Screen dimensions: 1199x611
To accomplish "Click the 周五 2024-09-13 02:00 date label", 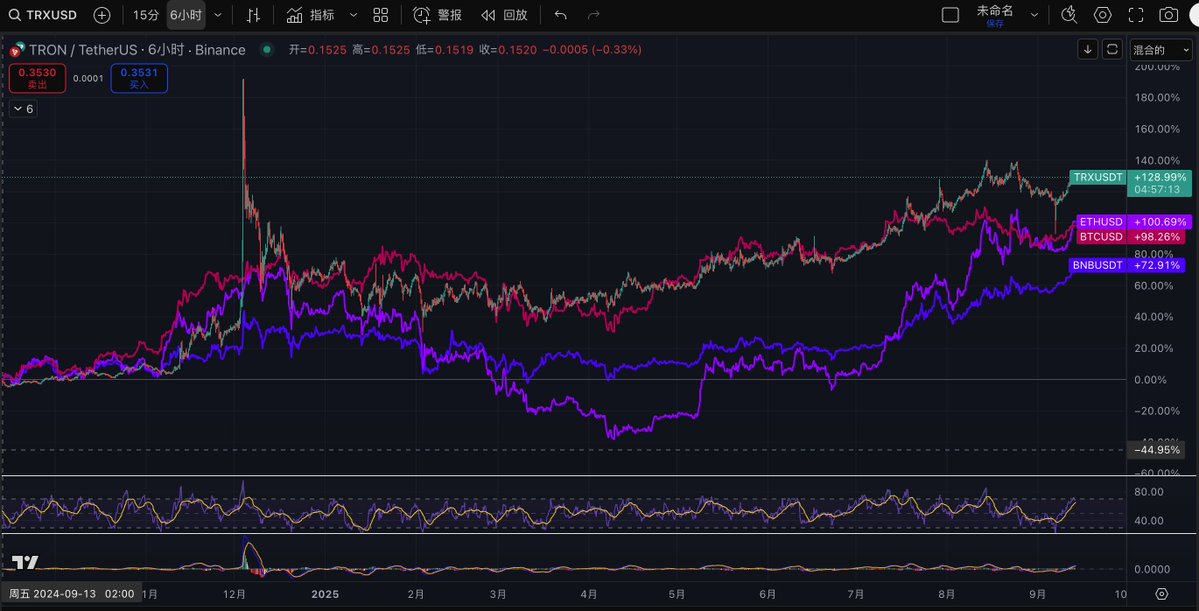I will click(x=71, y=593).
